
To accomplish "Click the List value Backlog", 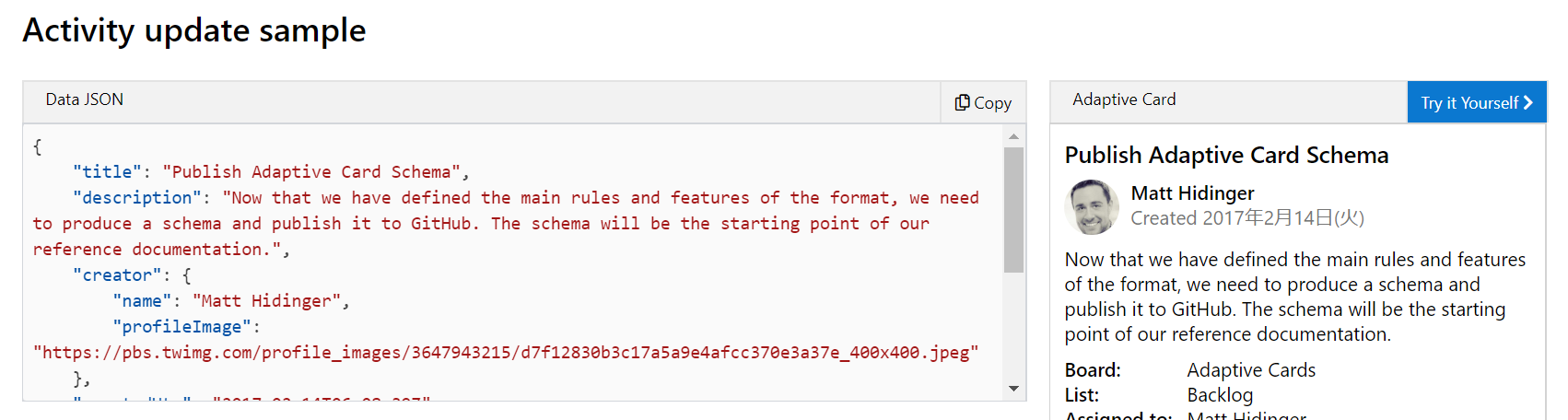I will point(1220,395).
